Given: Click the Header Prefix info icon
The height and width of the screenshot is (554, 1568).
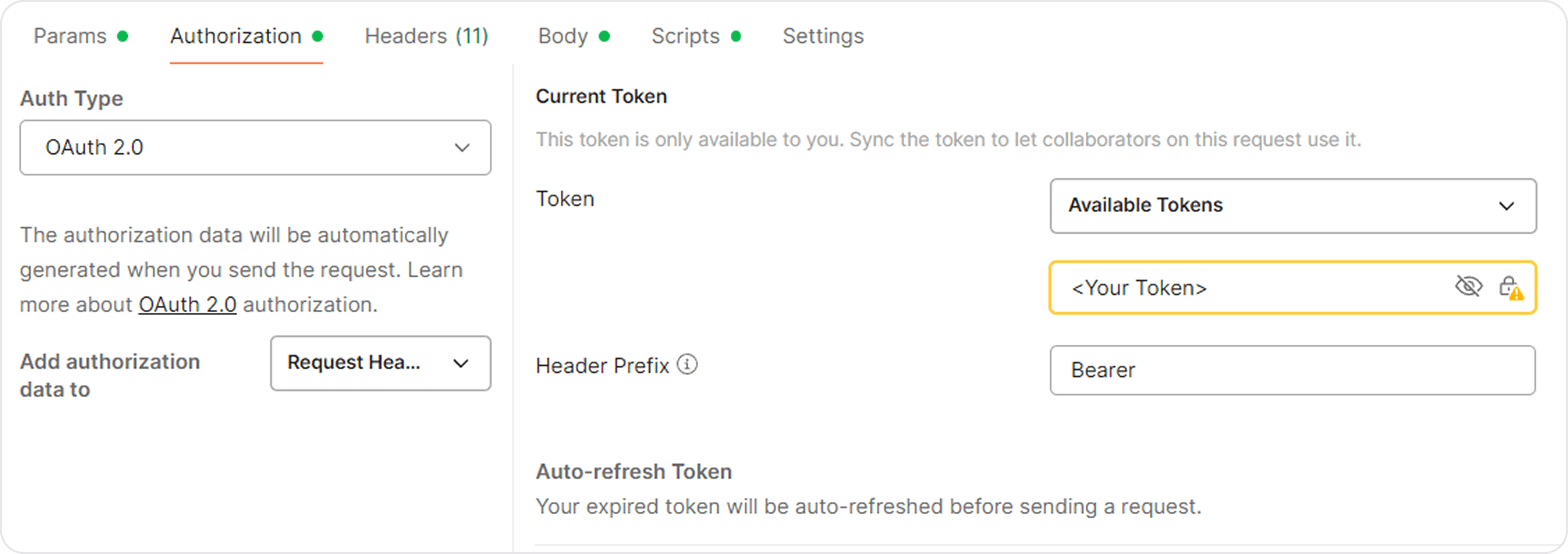Looking at the screenshot, I should (x=687, y=365).
